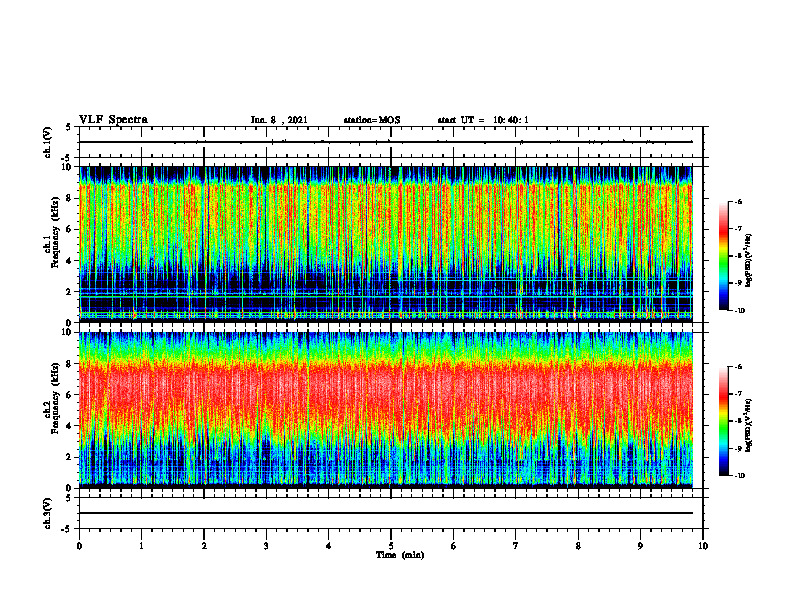Click the "start UT = 10:40: 1" text
This screenshot has width=792, height=612.
[483, 120]
